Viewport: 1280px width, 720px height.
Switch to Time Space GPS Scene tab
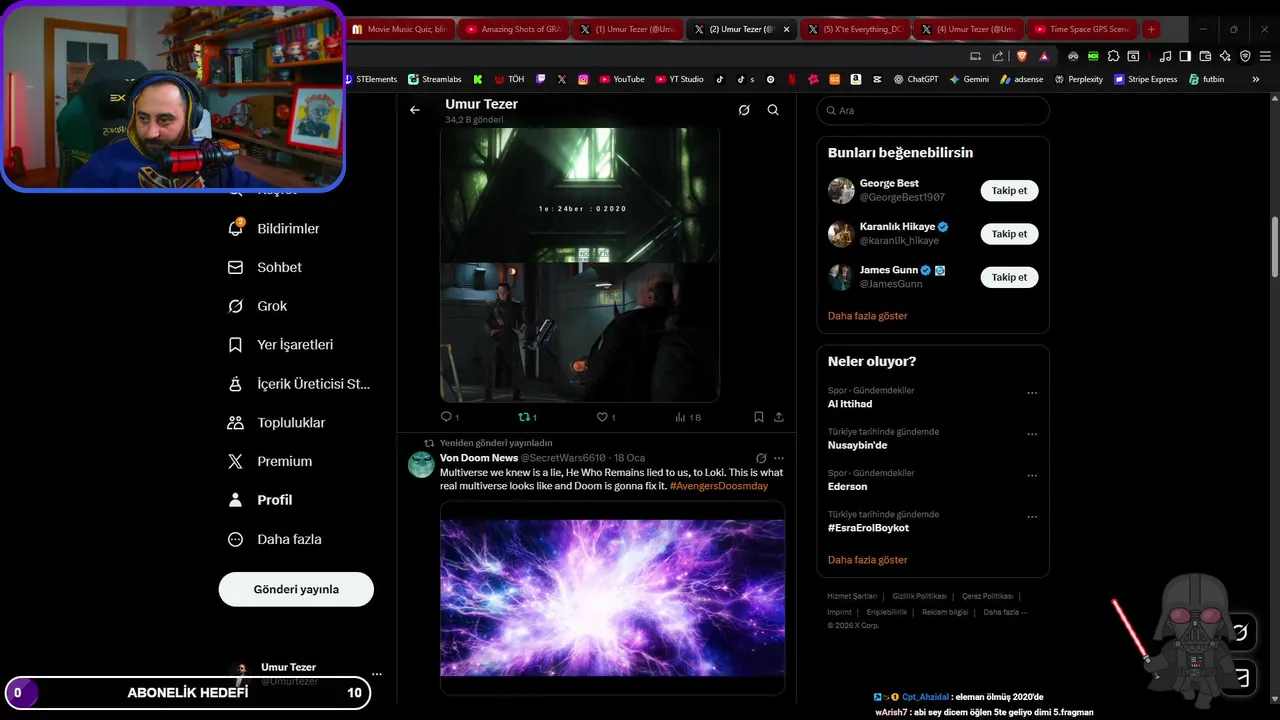pyautogui.click(x=1082, y=29)
